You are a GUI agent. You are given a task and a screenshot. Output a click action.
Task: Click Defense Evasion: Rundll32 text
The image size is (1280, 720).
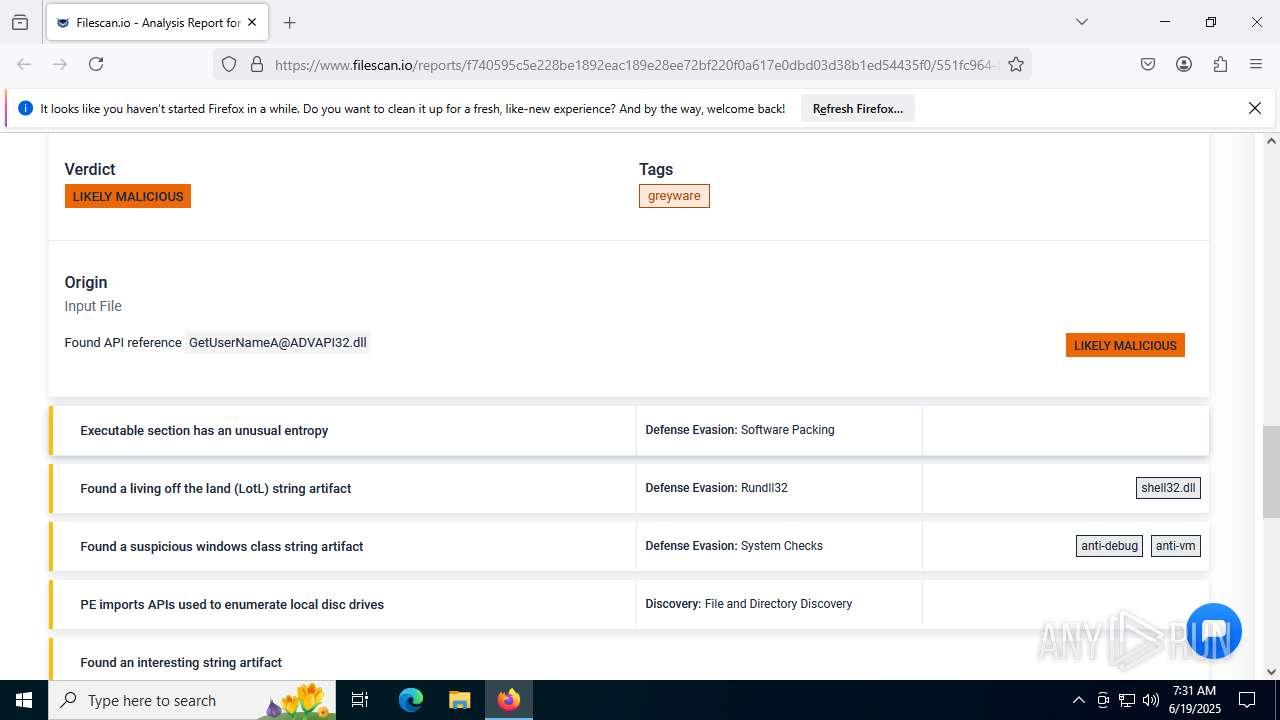click(x=716, y=488)
